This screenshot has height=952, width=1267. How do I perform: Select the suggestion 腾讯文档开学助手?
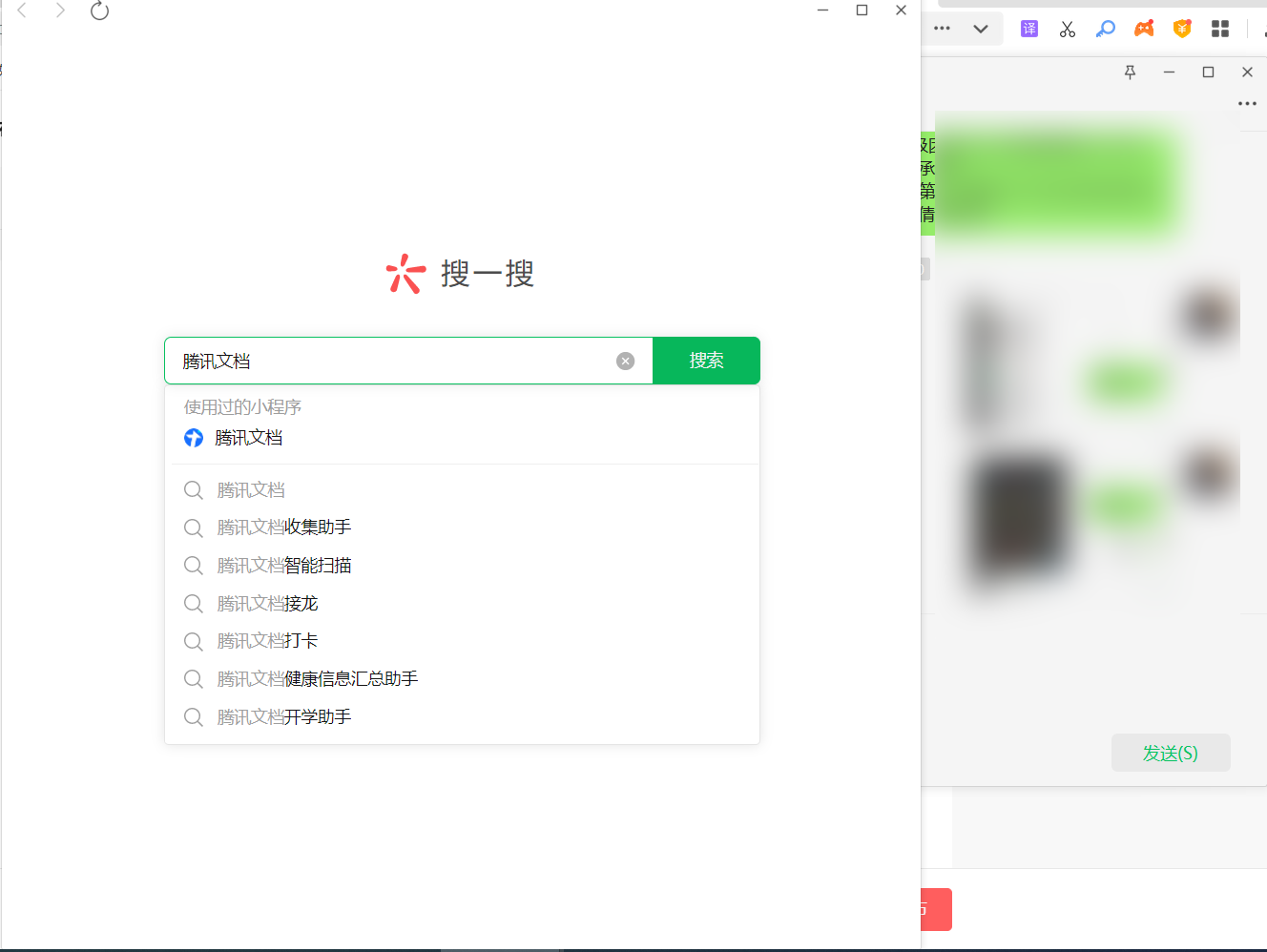coord(462,717)
